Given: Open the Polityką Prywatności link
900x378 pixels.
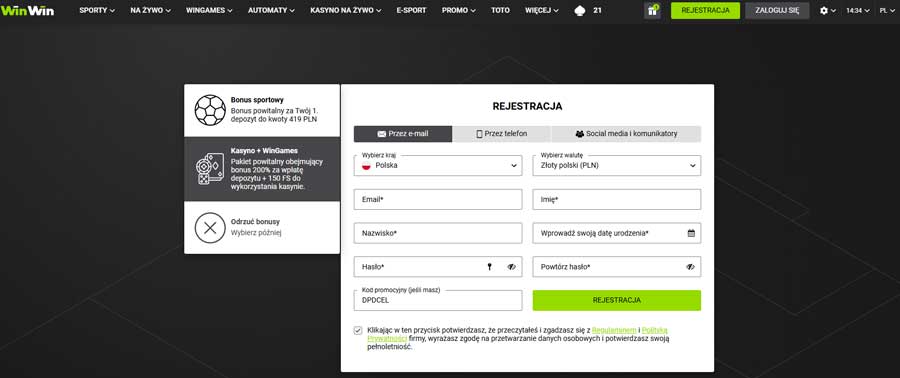Looking at the screenshot, I should pyautogui.click(x=655, y=330).
